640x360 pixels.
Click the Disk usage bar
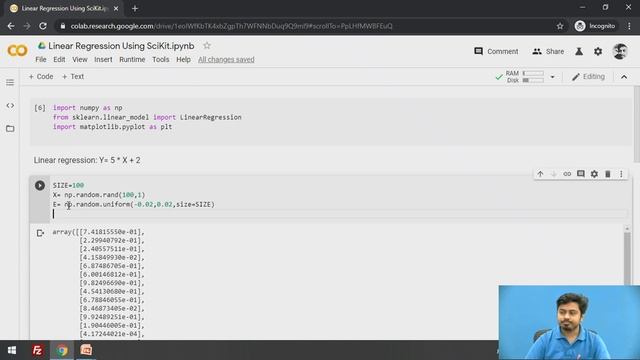point(533,80)
